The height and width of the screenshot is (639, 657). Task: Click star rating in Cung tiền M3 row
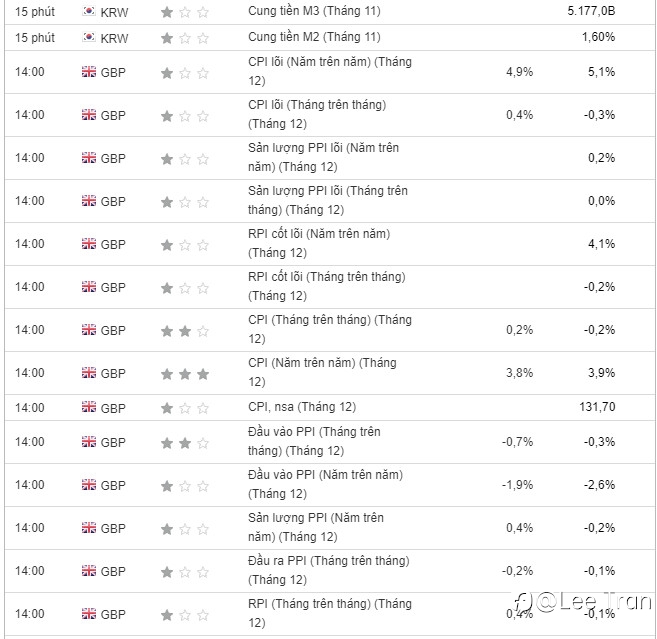pyautogui.click(x=185, y=12)
